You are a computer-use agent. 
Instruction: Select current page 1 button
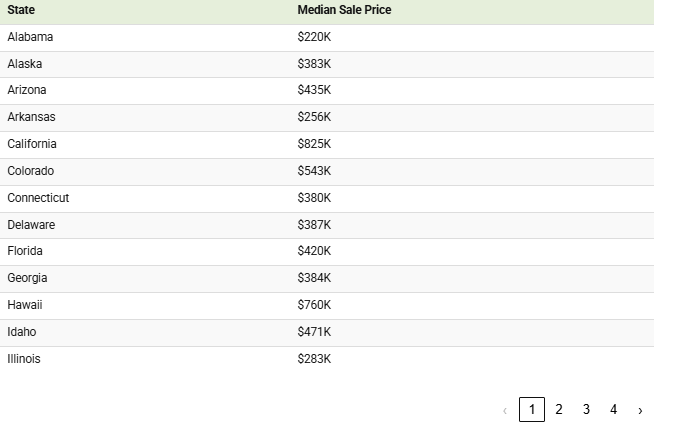pyautogui.click(x=532, y=410)
